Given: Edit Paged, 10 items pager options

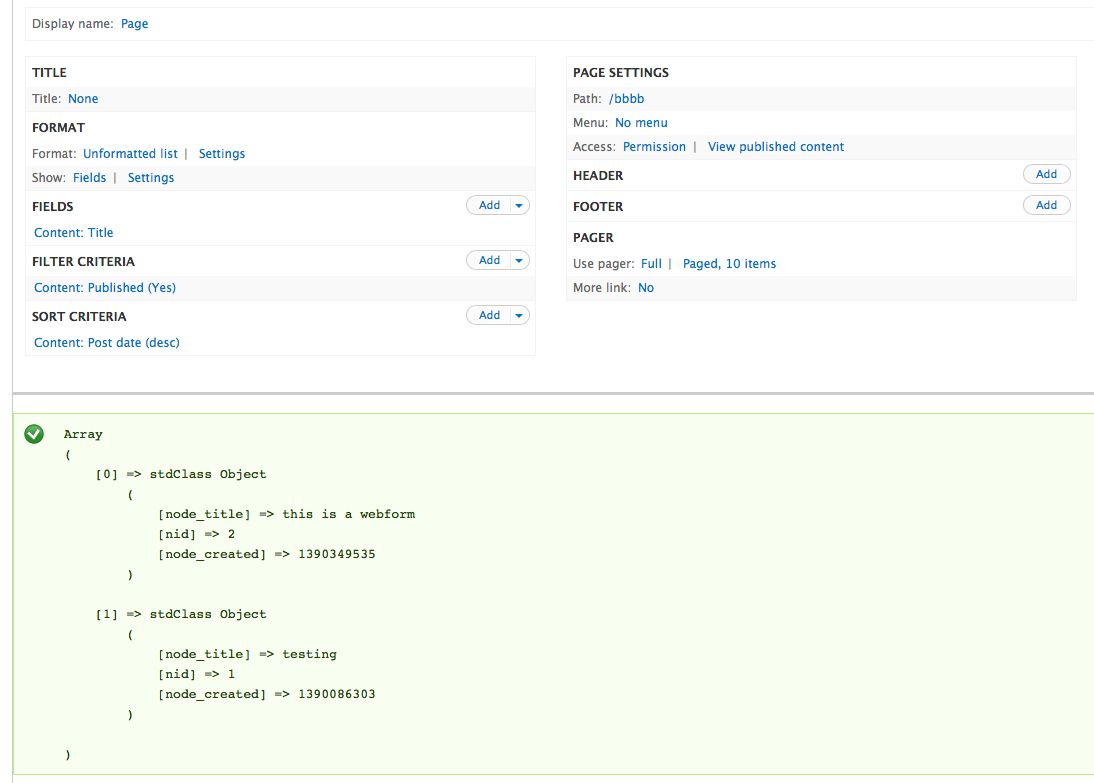Looking at the screenshot, I should [x=729, y=264].
